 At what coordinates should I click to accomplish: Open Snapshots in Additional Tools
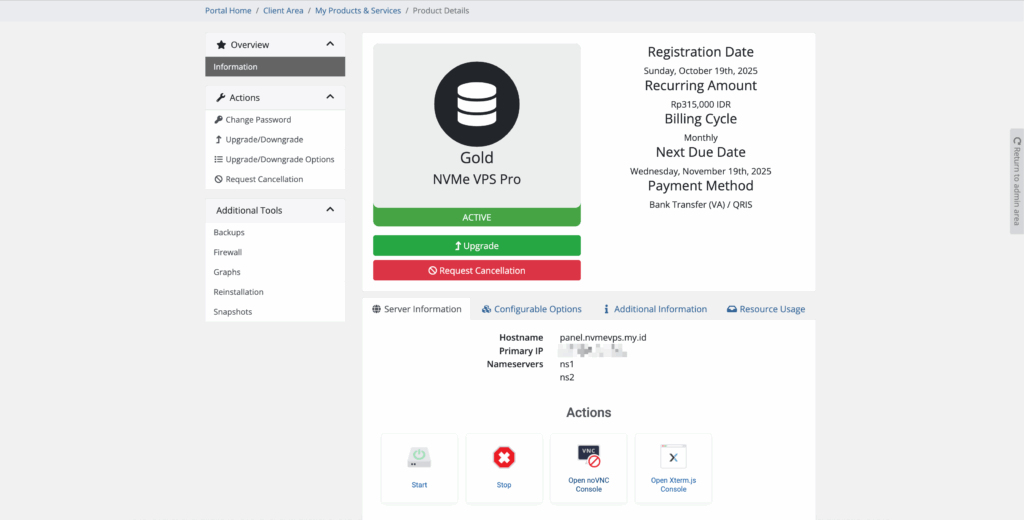coord(233,312)
